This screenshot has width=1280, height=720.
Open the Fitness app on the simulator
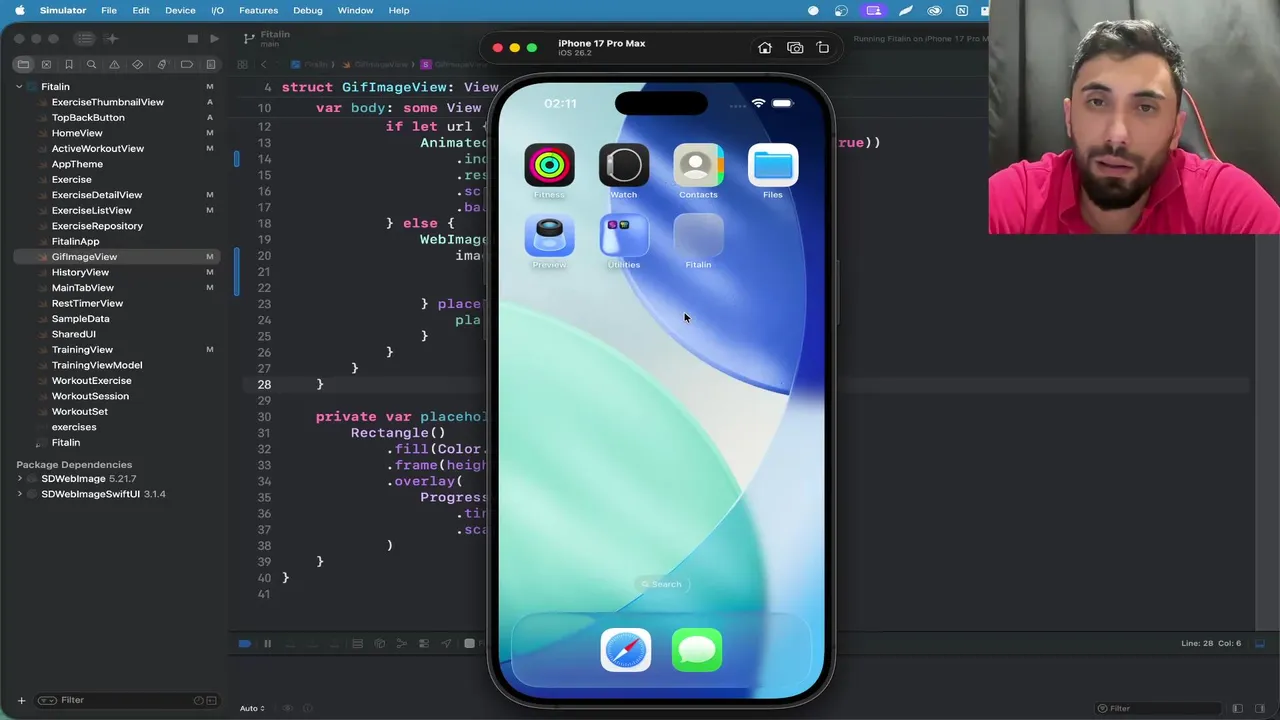pyautogui.click(x=549, y=166)
